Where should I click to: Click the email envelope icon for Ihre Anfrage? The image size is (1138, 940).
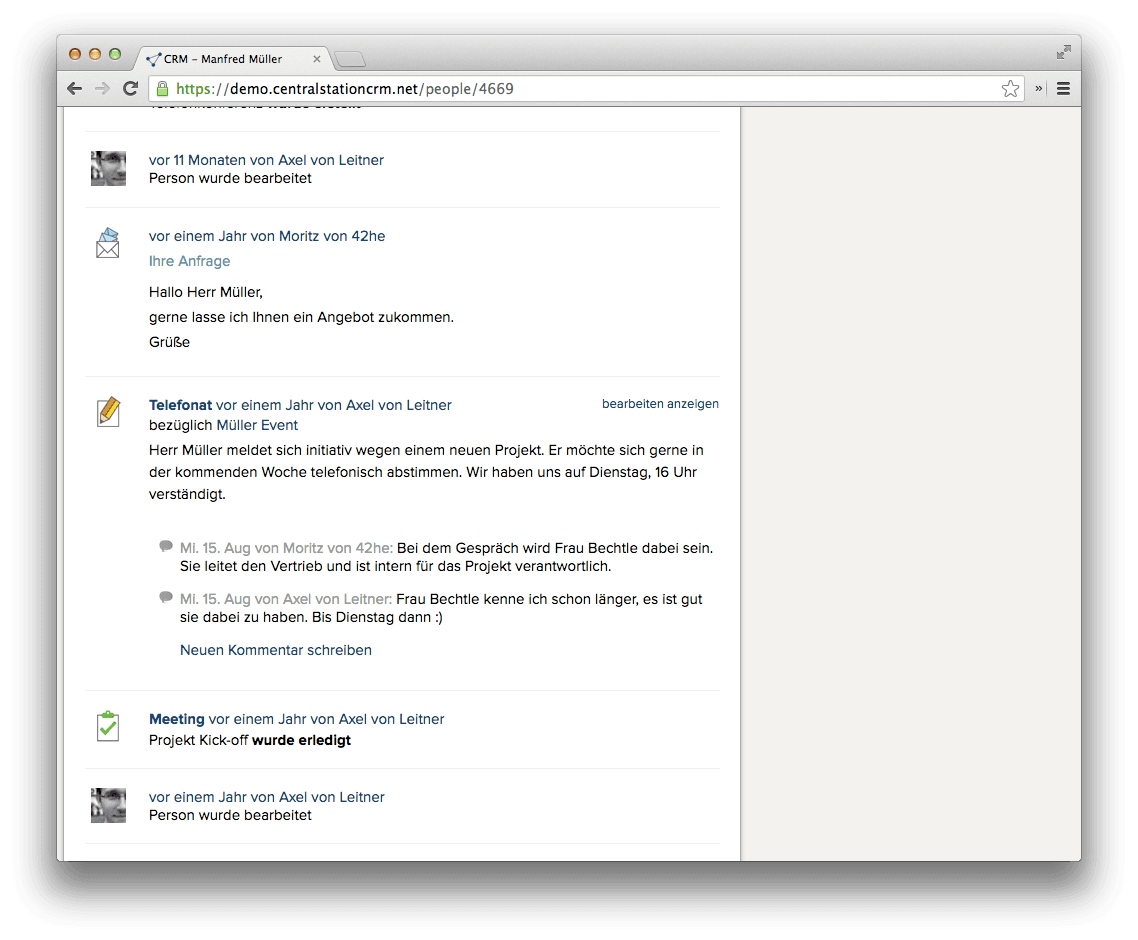tap(107, 243)
